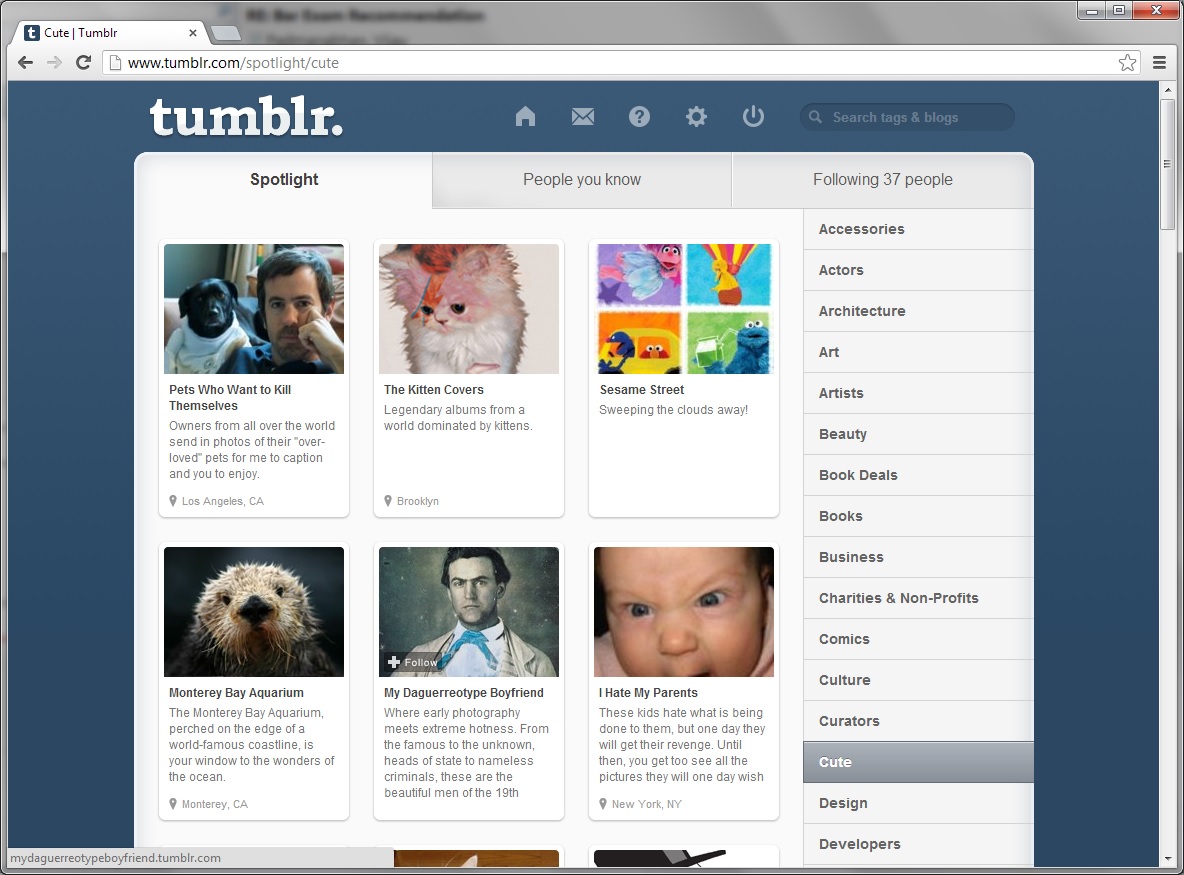Click 'Legendary albums from a' description text

pyautogui.click(x=454, y=410)
